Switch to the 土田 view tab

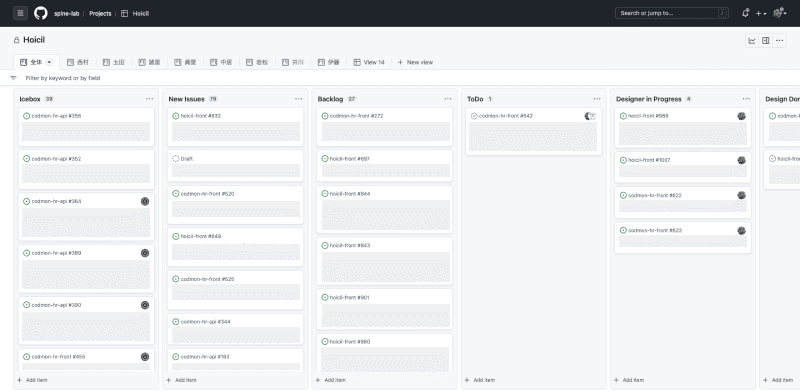(x=113, y=62)
